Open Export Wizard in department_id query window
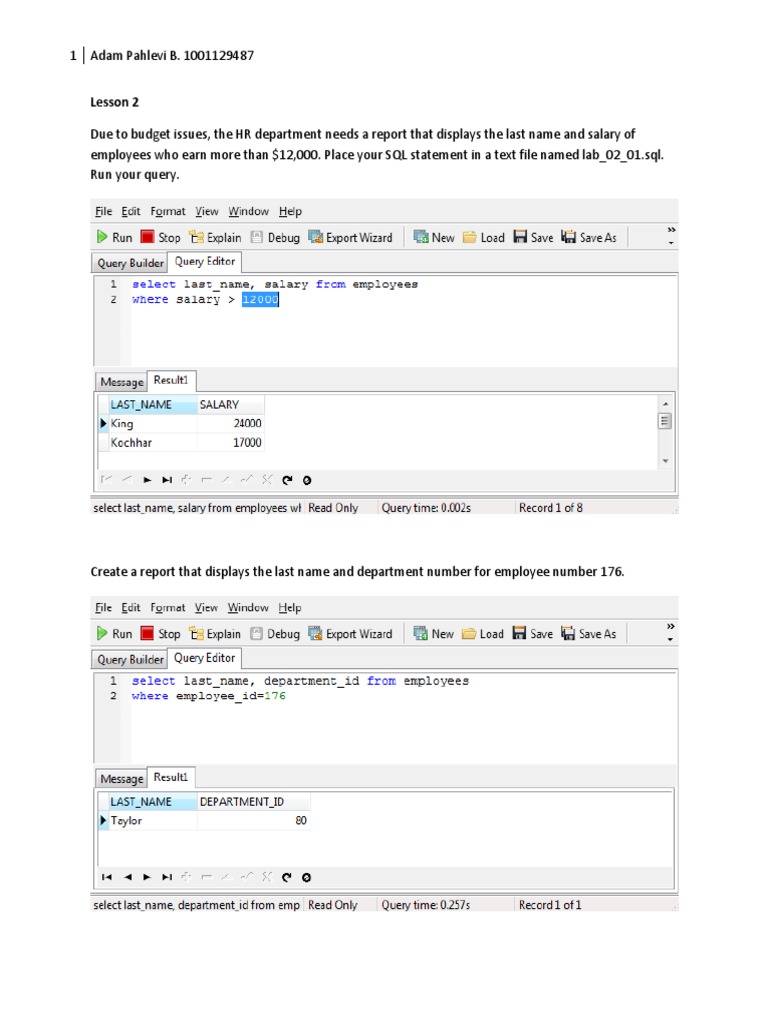The image size is (768, 1024). coord(351,633)
